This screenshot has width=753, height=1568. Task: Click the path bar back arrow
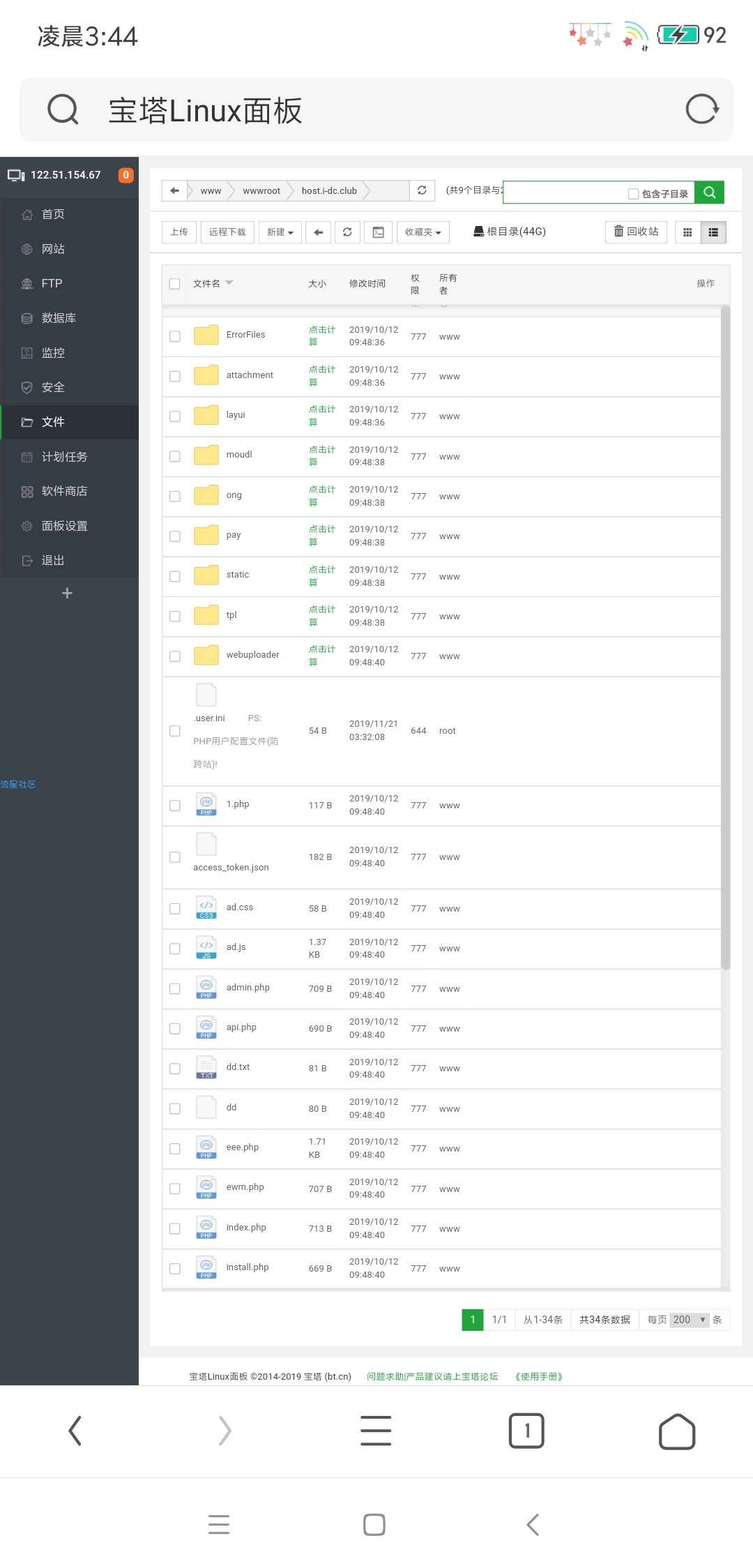(174, 190)
